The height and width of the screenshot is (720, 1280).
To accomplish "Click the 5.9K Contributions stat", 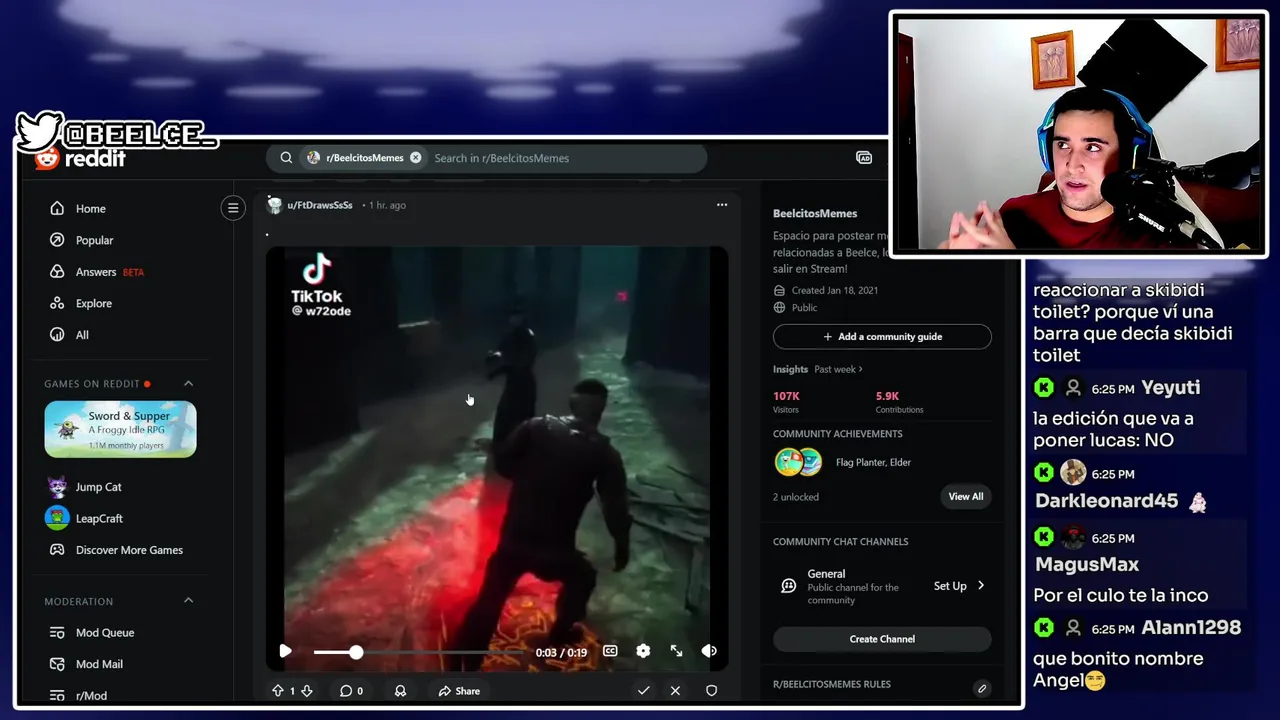I will (899, 402).
